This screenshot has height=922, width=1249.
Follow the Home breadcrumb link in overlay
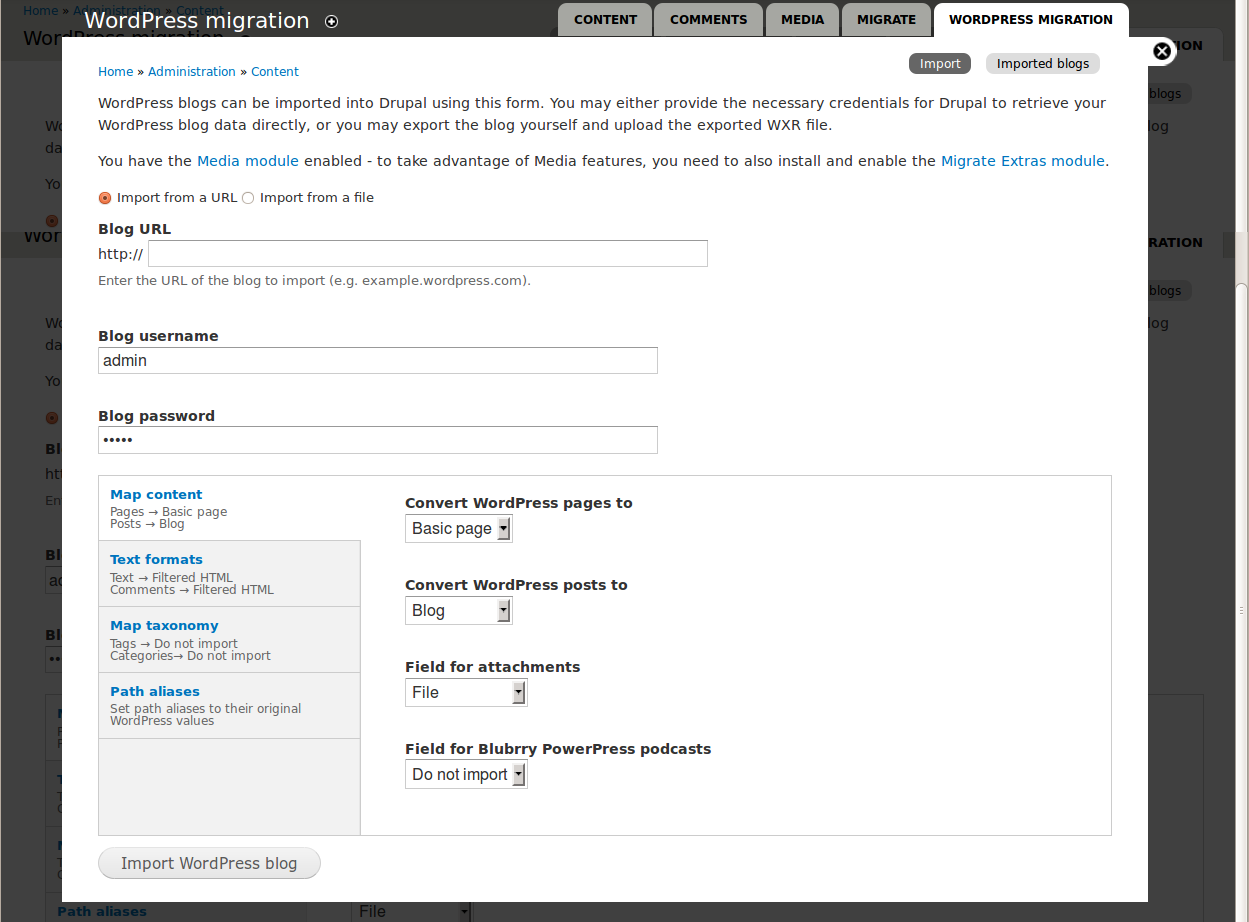pos(116,72)
